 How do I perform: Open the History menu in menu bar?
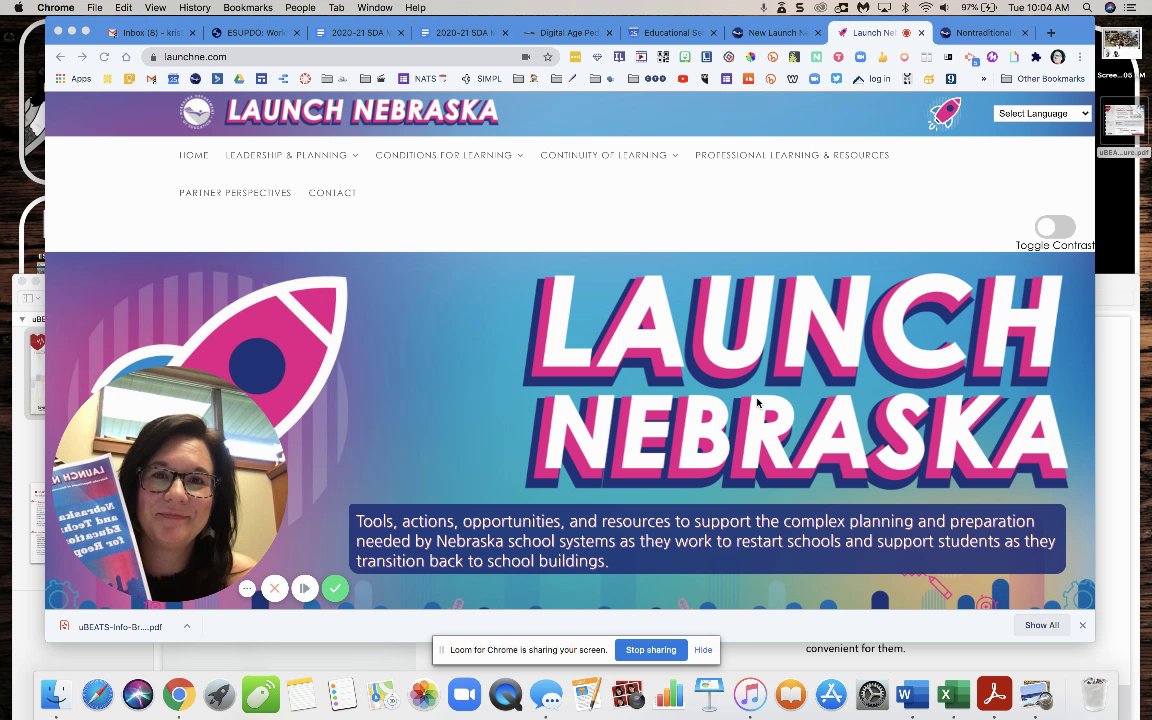(x=195, y=7)
